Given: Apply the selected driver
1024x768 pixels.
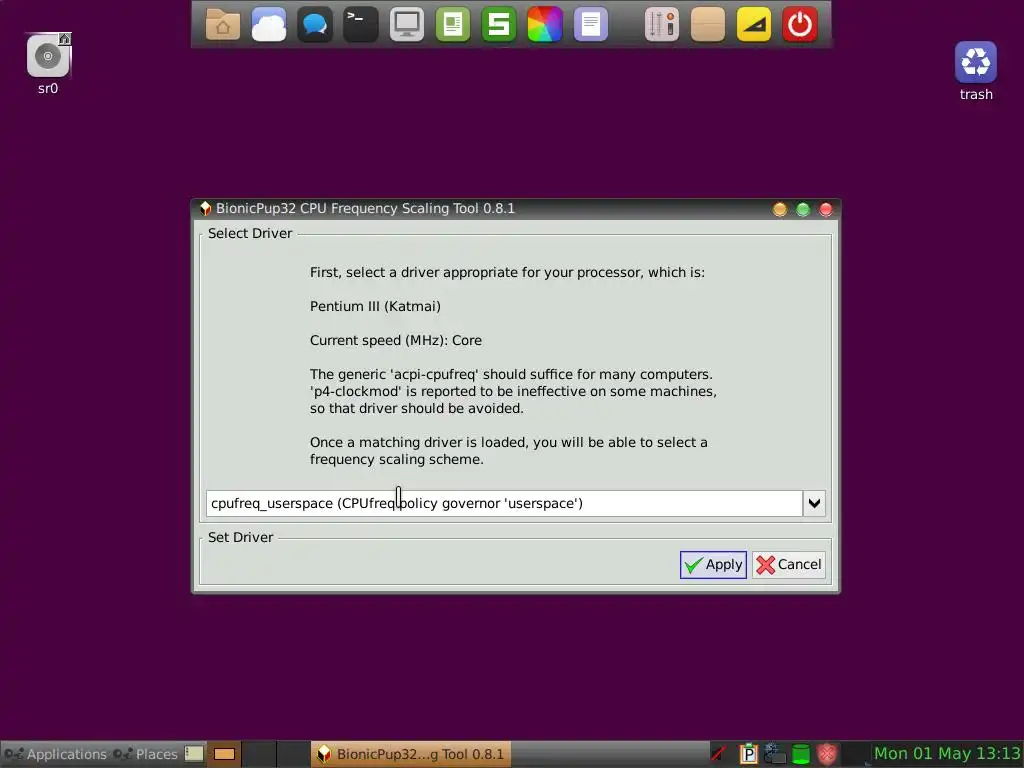Looking at the screenshot, I should (x=713, y=565).
